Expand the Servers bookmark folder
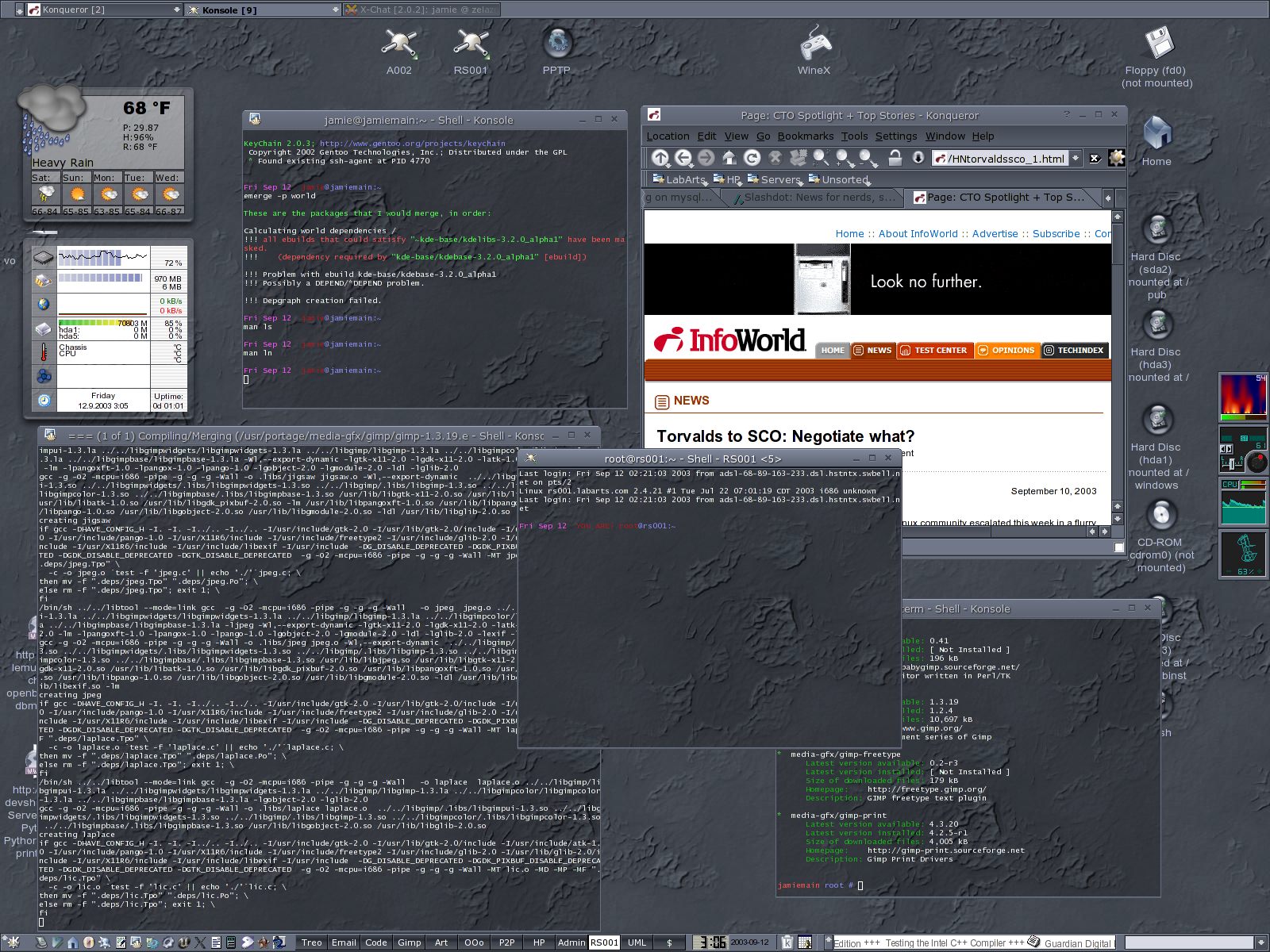 [x=775, y=179]
